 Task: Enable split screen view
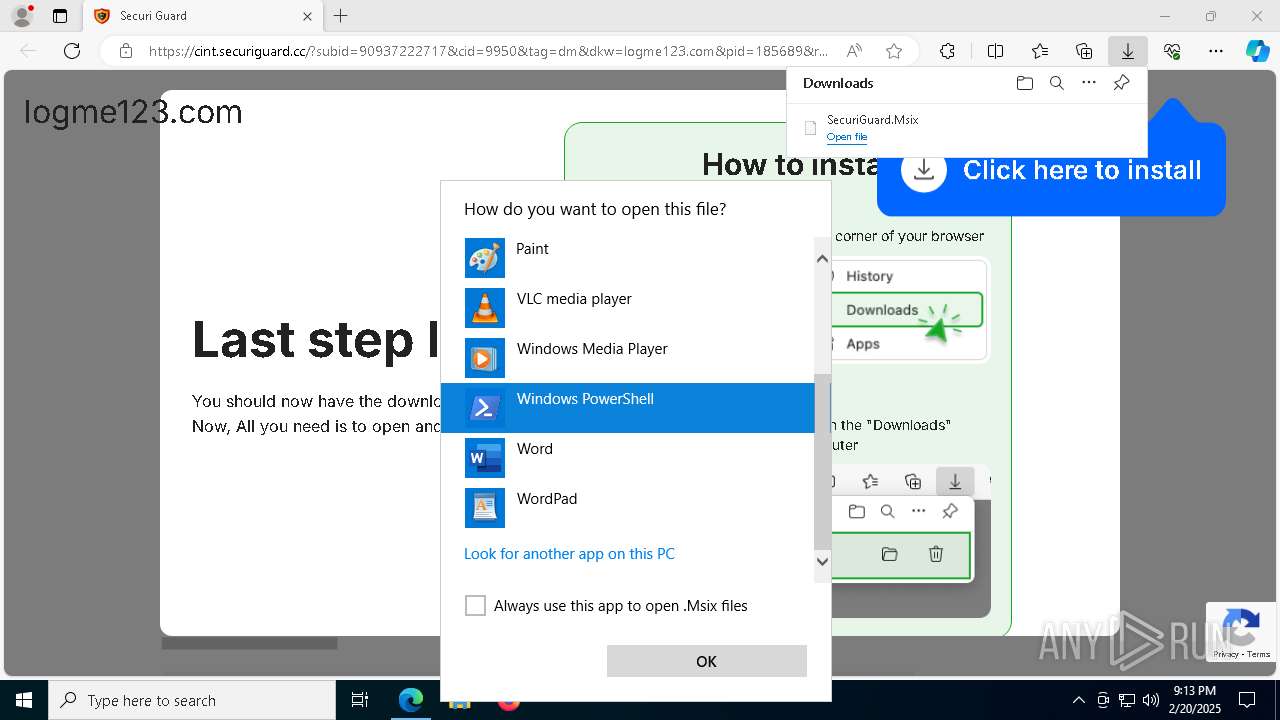tap(995, 51)
